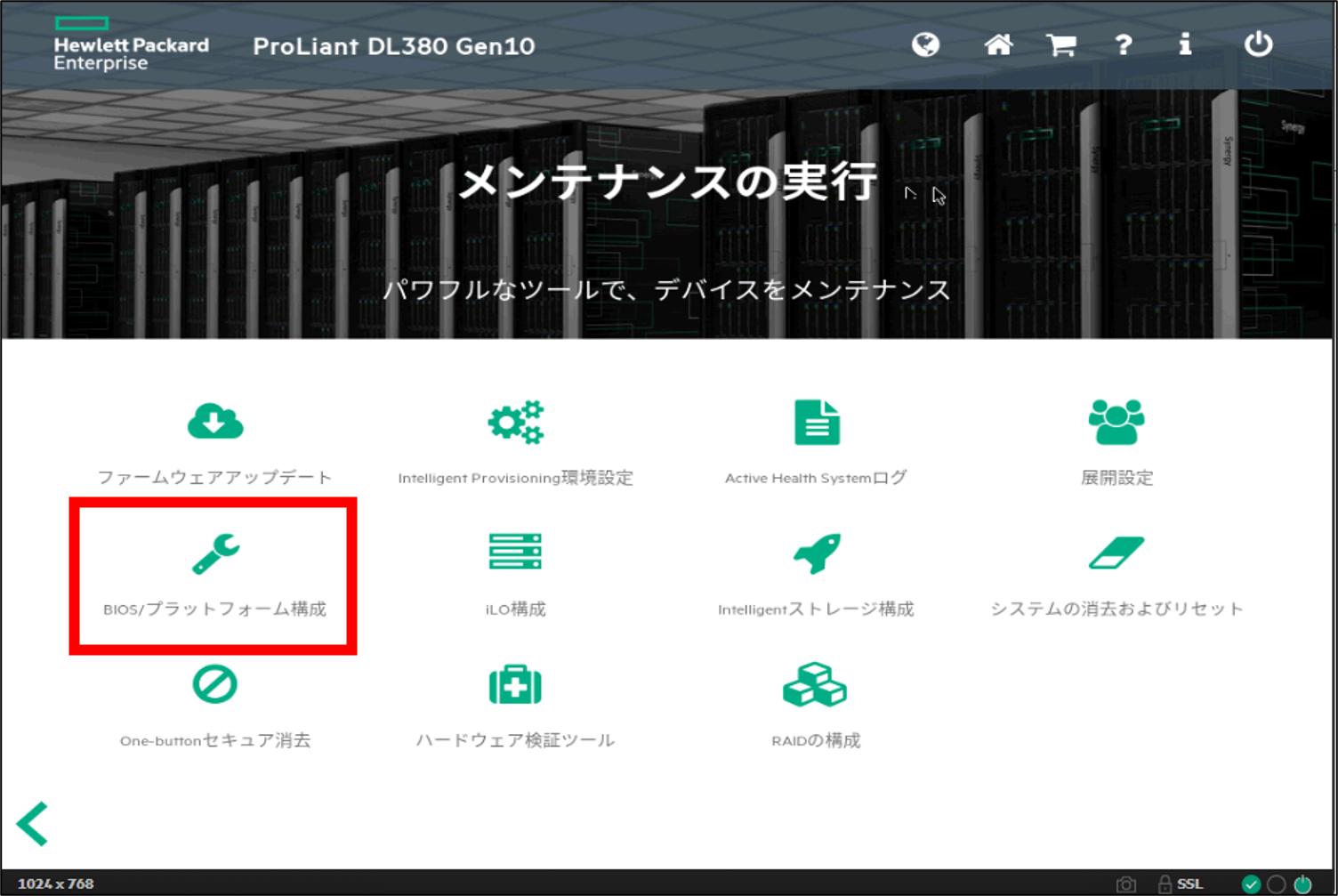Click the SSL text in status bar
The height and width of the screenshot is (896, 1338).
1190,884
